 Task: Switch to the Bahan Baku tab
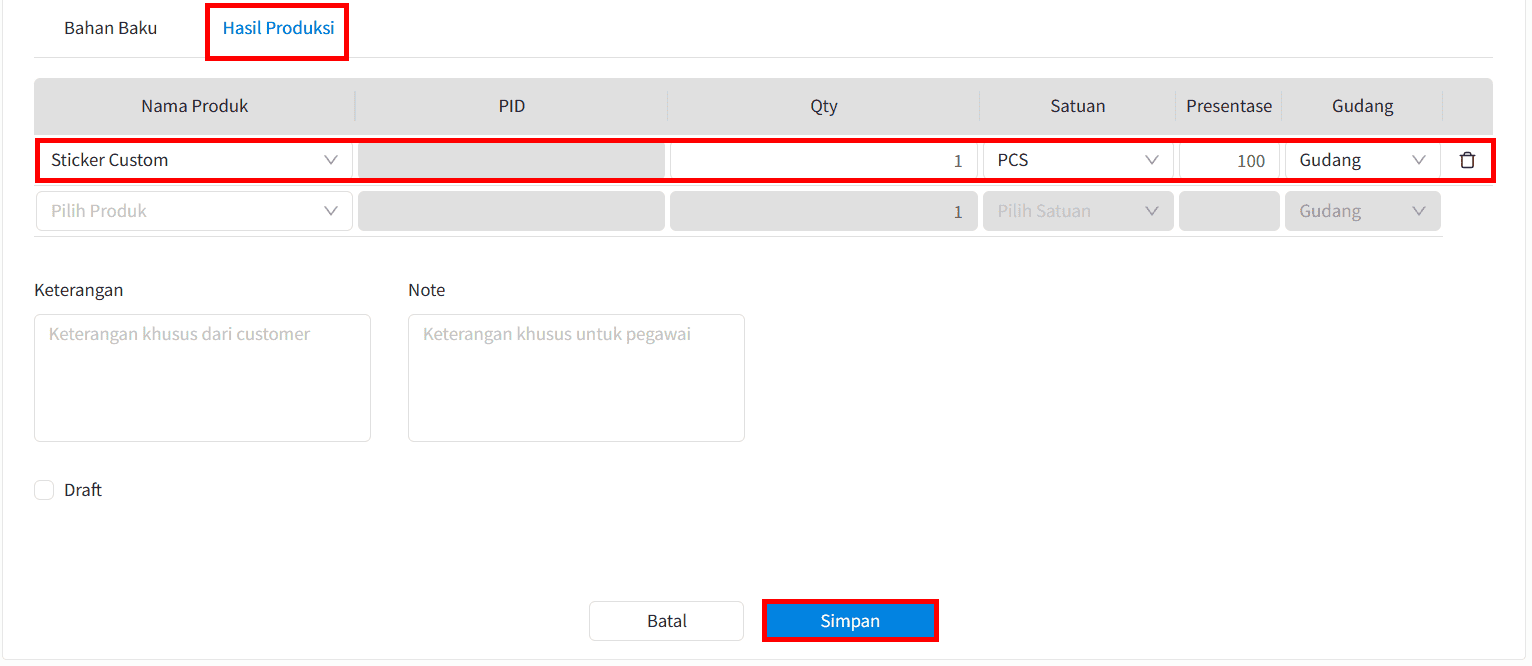(x=110, y=28)
